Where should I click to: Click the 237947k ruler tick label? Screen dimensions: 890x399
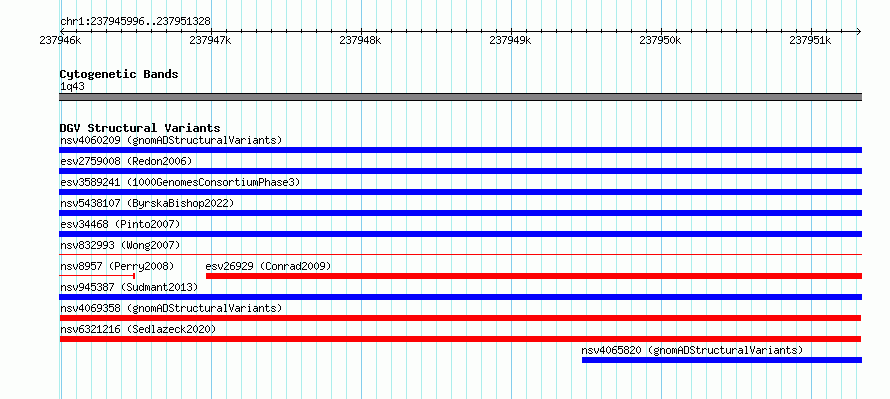click(210, 41)
